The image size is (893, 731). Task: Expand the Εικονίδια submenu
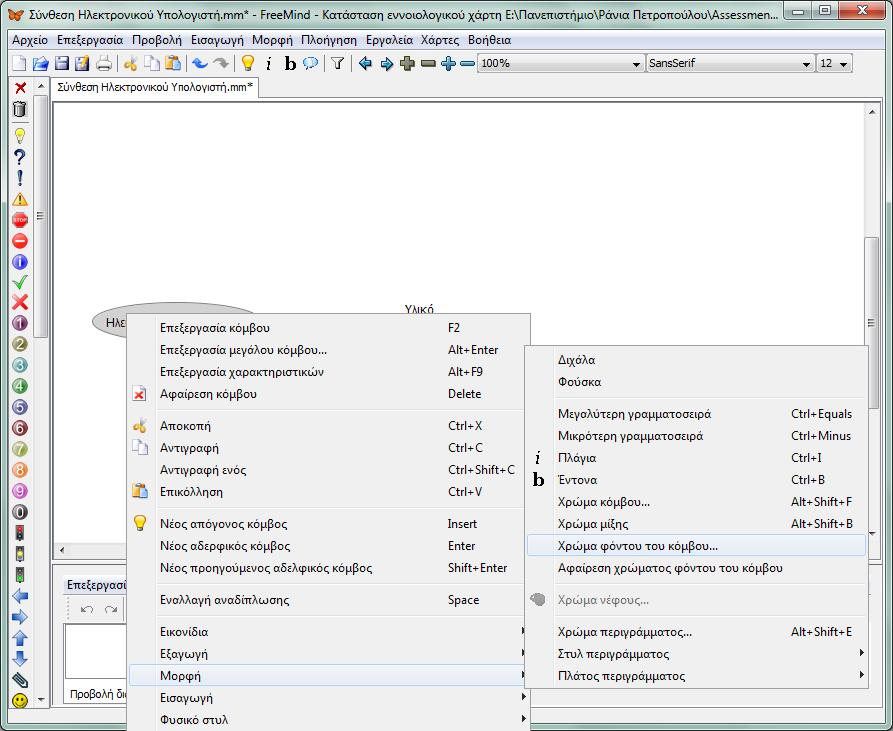pyautogui.click(x=326, y=631)
